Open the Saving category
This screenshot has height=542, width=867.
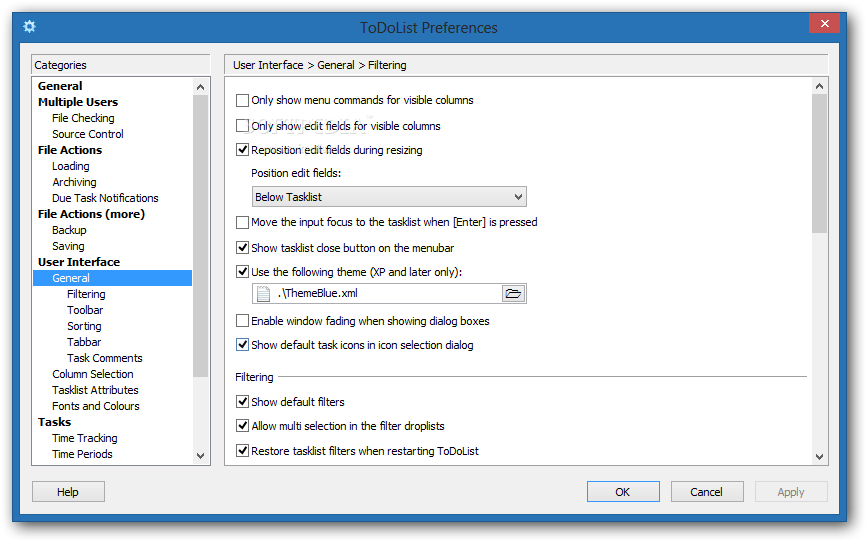pos(68,247)
